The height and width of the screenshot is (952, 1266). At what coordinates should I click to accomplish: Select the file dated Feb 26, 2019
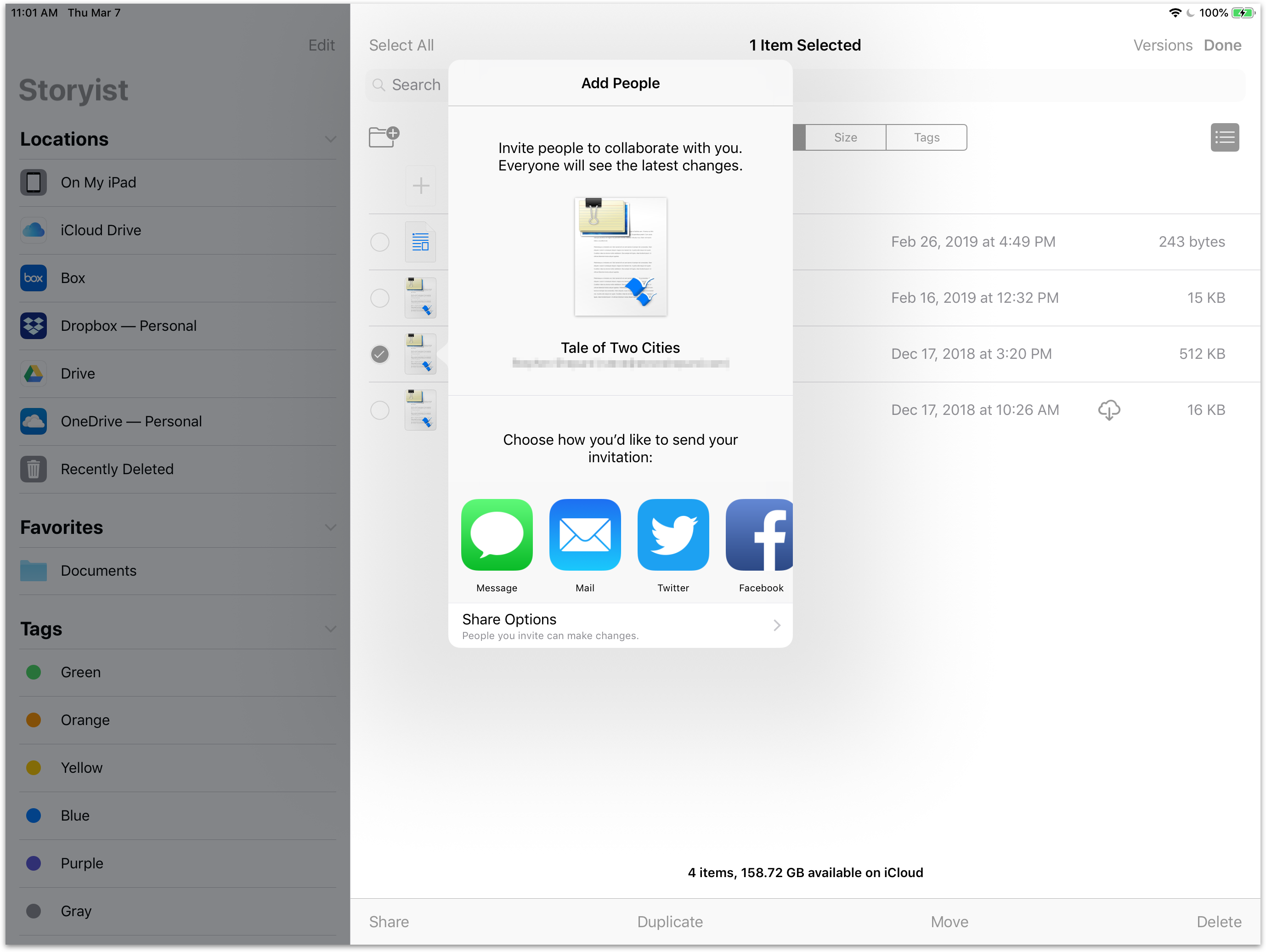tap(380, 242)
